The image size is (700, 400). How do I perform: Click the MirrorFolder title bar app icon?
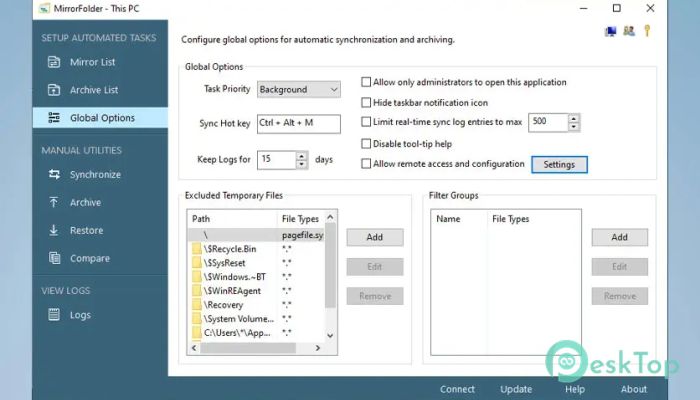(44, 8)
